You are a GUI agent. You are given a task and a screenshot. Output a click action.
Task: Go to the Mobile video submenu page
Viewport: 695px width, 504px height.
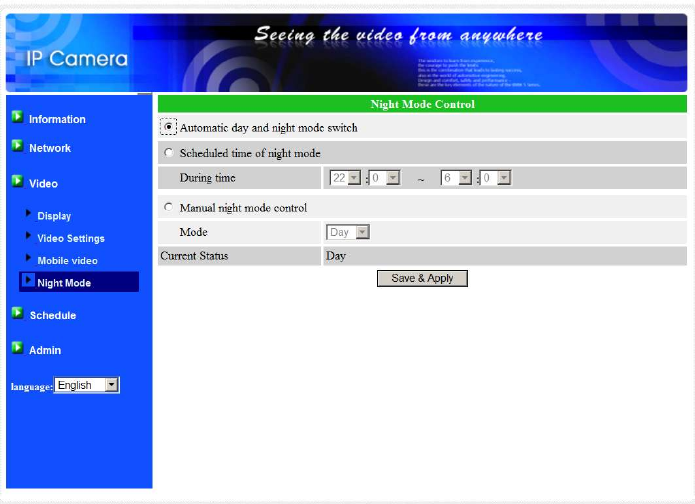click(67, 261)
